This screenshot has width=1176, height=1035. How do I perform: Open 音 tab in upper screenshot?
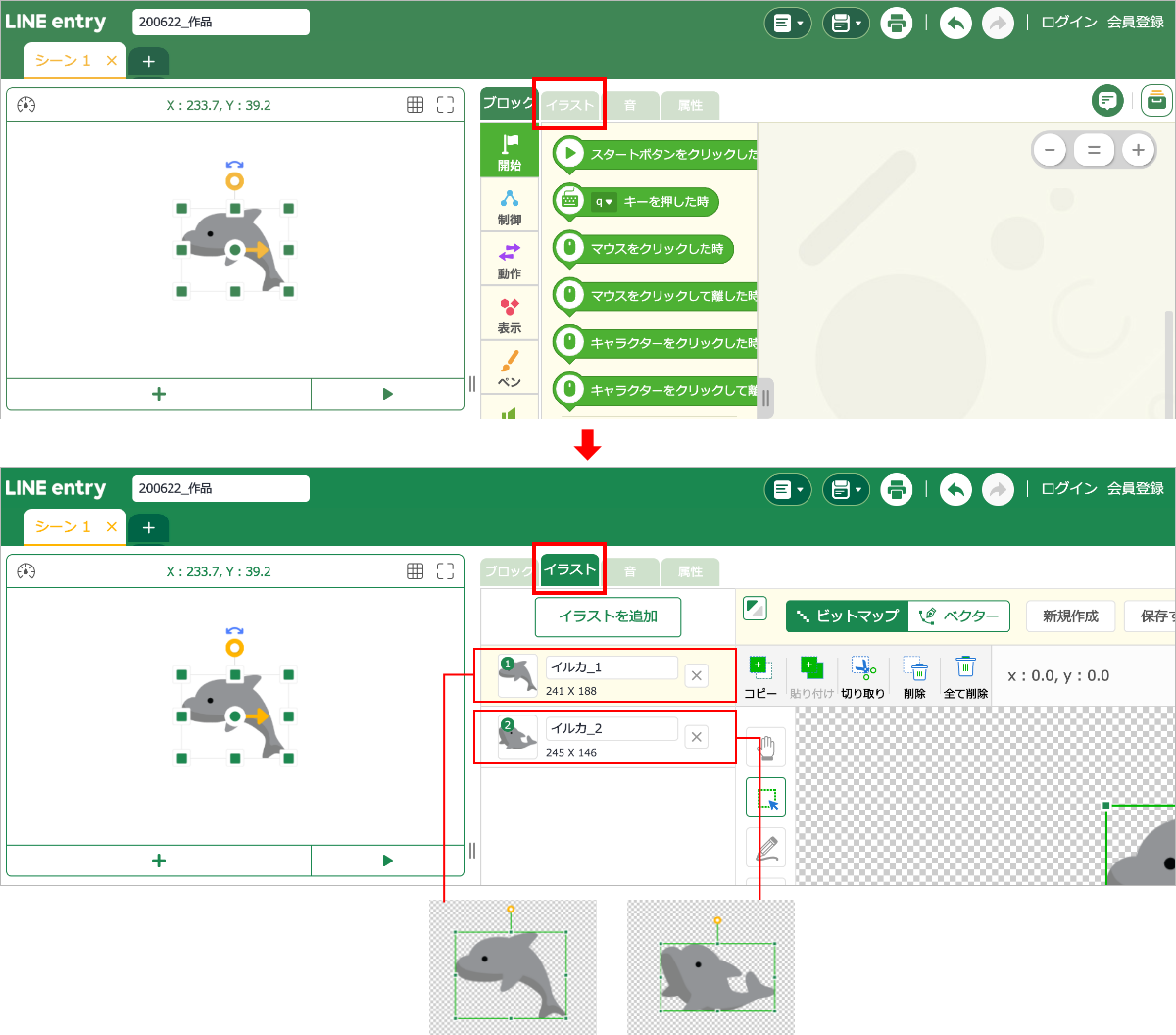[x=630, y=105]
